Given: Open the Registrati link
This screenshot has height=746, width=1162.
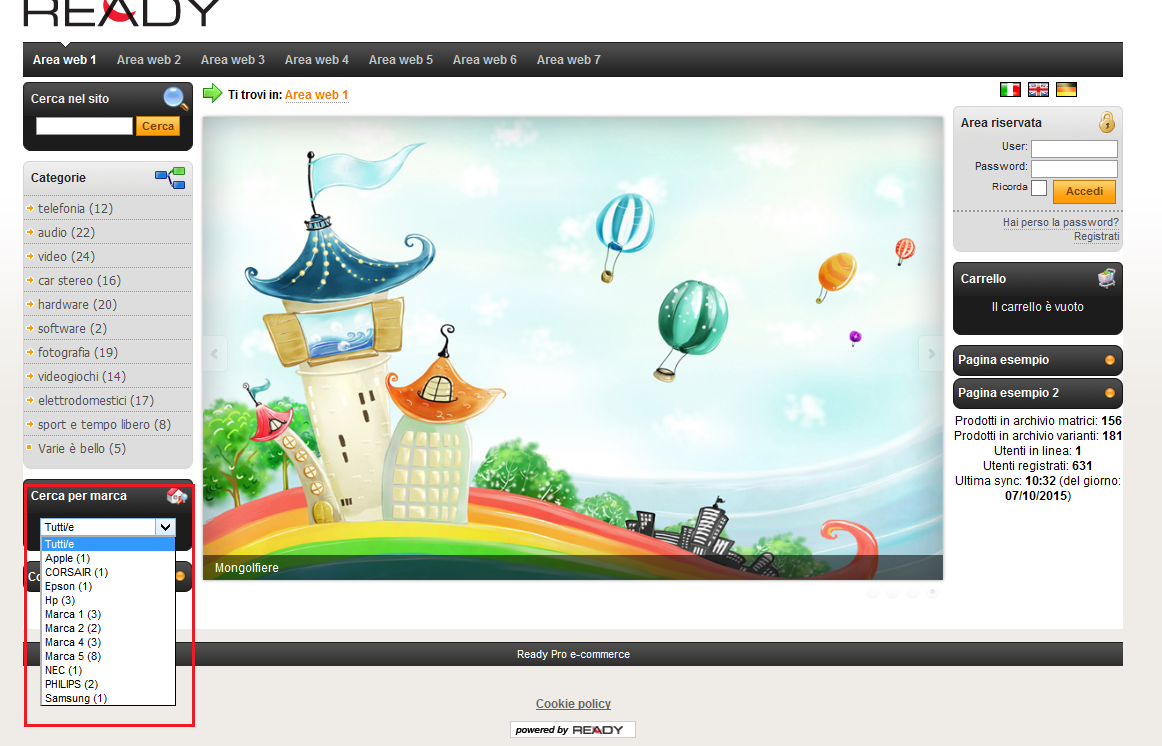Looking at the screenshot, I should (x=1097, y=236).
